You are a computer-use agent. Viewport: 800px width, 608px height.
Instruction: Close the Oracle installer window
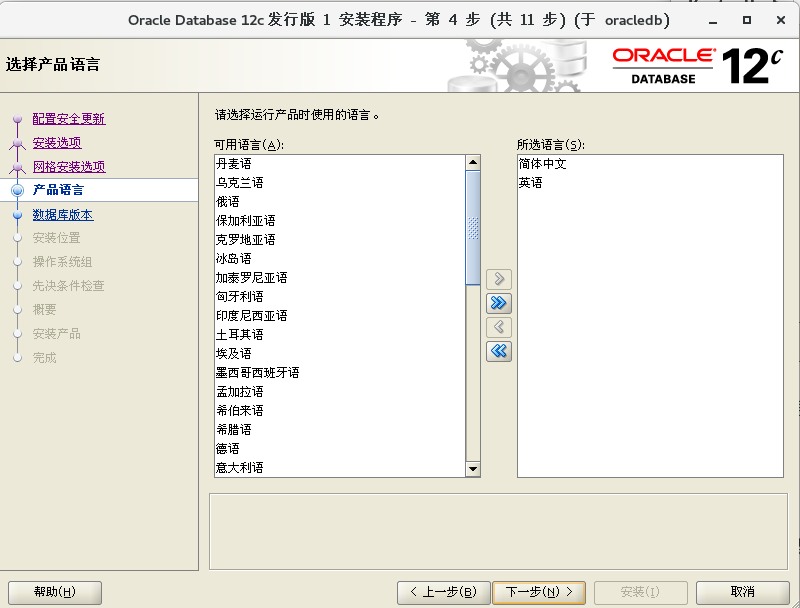pos(781,20)
